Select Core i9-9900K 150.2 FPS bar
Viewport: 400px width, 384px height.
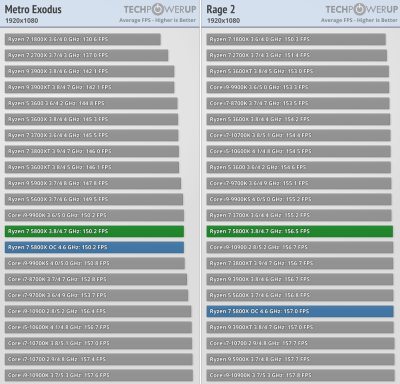(x=94, y=215)
